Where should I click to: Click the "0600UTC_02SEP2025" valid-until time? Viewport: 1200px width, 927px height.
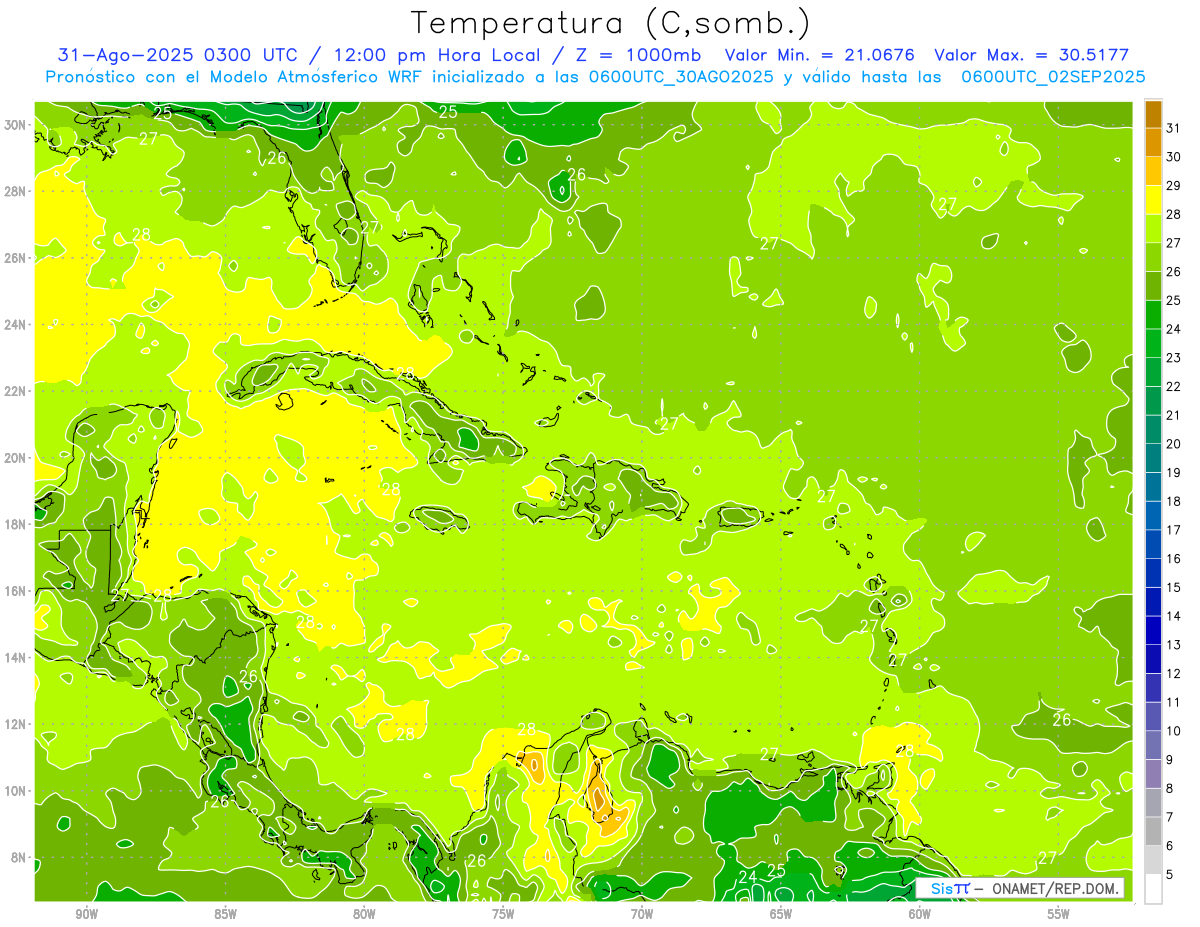pos(1053,77)
